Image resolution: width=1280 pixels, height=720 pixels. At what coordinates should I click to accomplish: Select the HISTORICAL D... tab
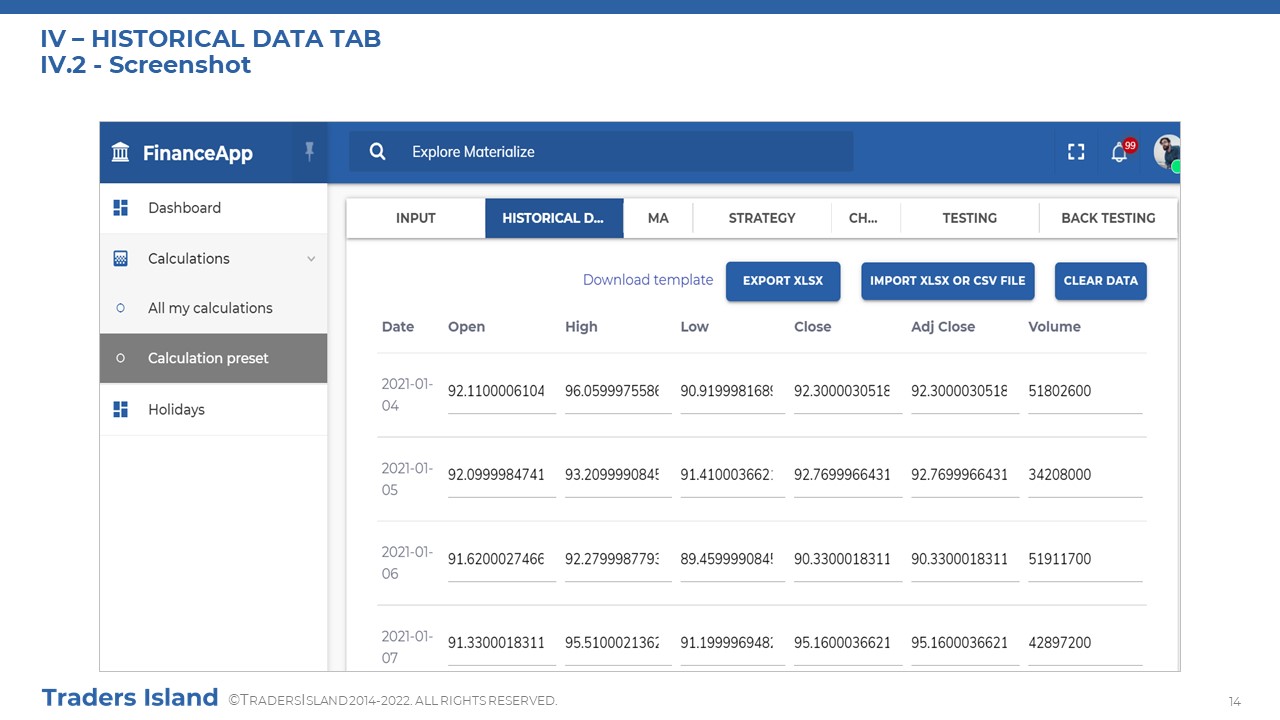(x=554, y=218)
